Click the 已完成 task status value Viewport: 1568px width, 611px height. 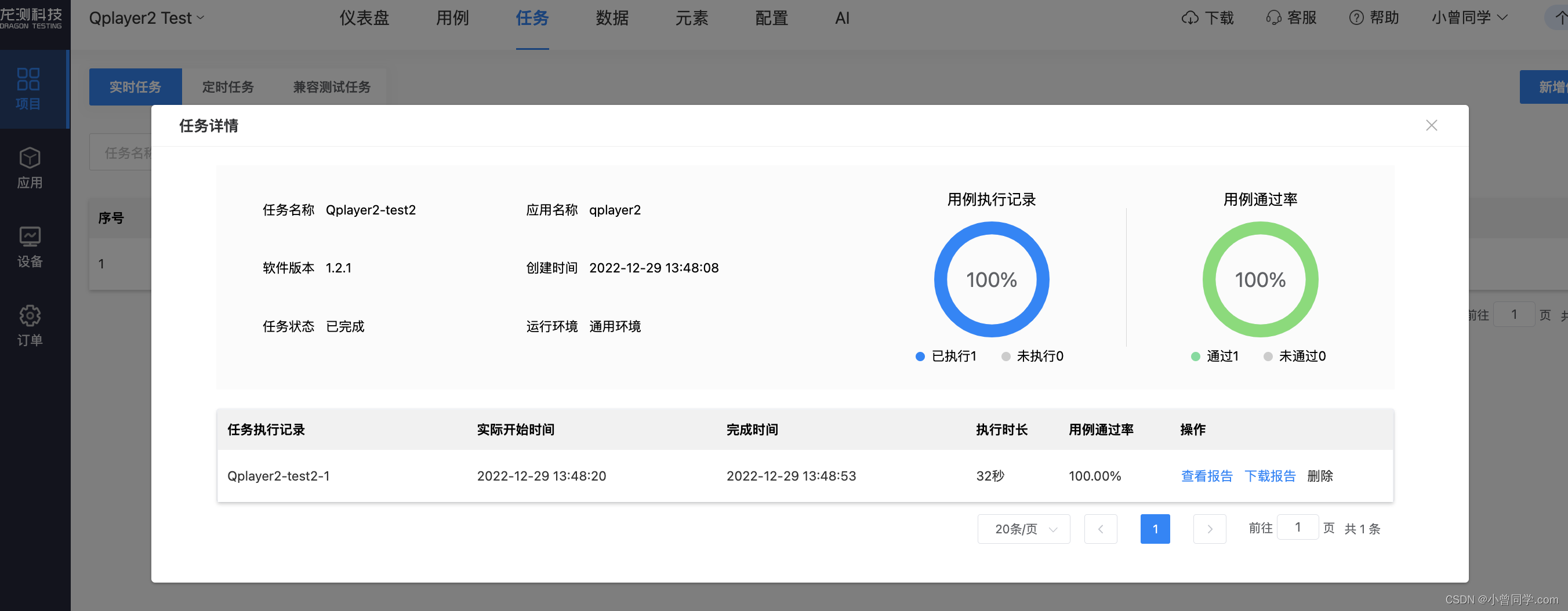coord(344,326)
